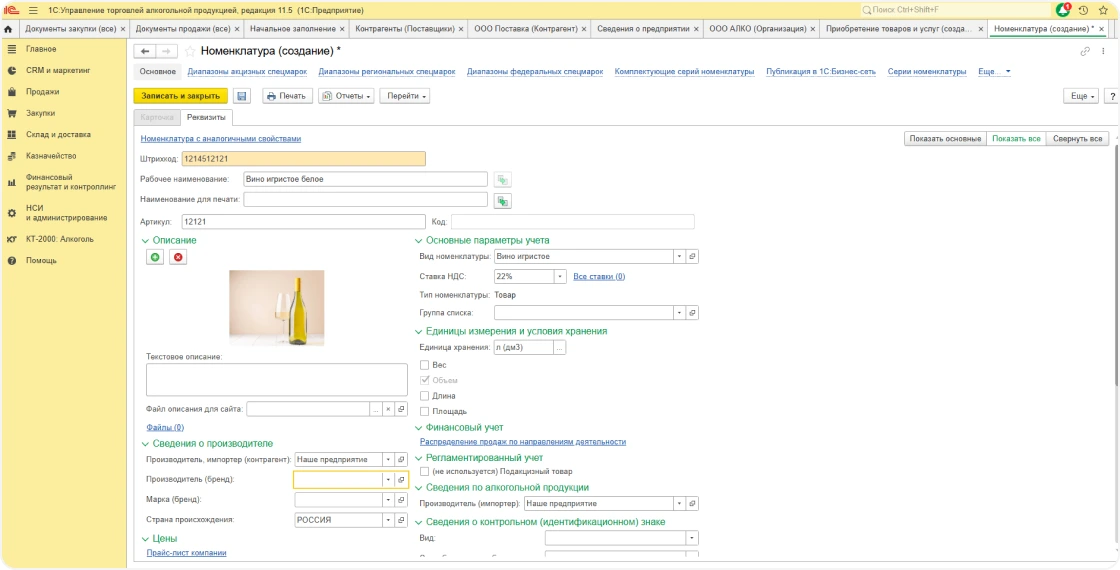Image resolution: width=1120 pixels, height=570 pixels.
Task: Tick the Длина checkbox
Action: point(425,396)
